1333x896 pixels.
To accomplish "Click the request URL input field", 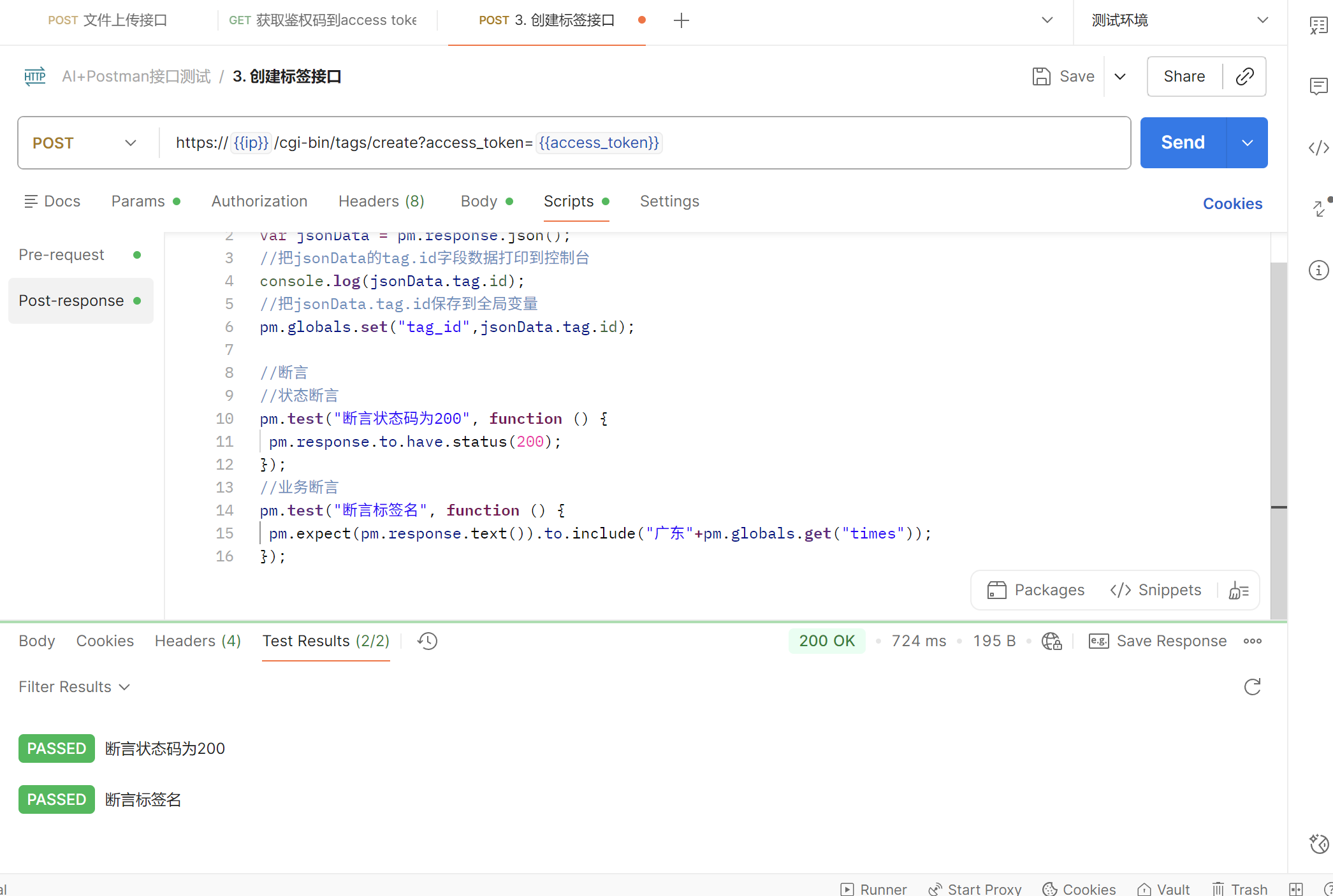I will pos(644,143).
